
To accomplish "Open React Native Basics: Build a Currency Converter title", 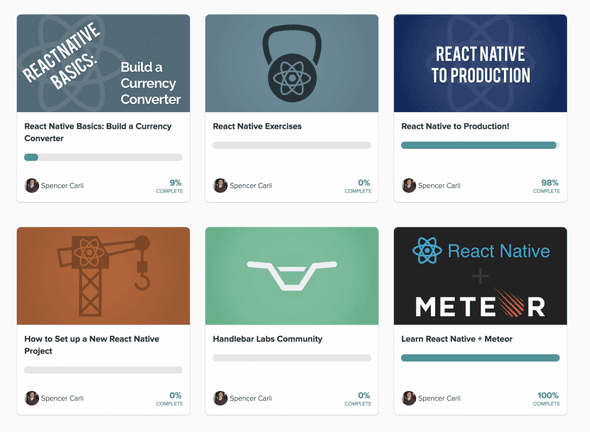I will point(98,132).
